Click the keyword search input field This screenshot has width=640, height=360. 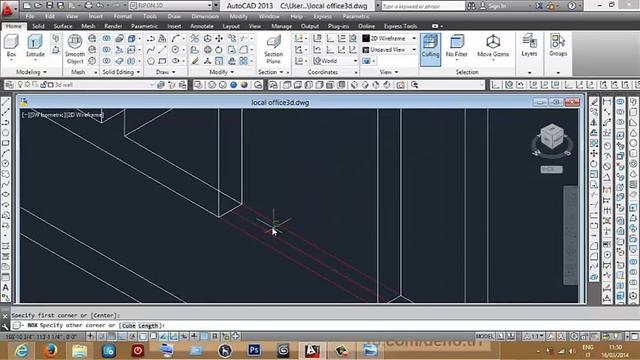coord(423,6)
